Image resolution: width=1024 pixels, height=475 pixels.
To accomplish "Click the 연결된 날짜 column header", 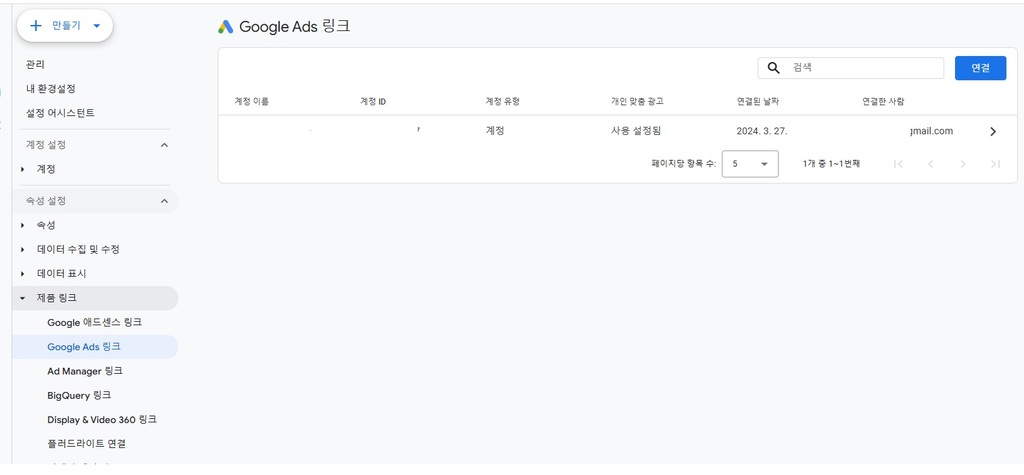I will pos(758,101).
